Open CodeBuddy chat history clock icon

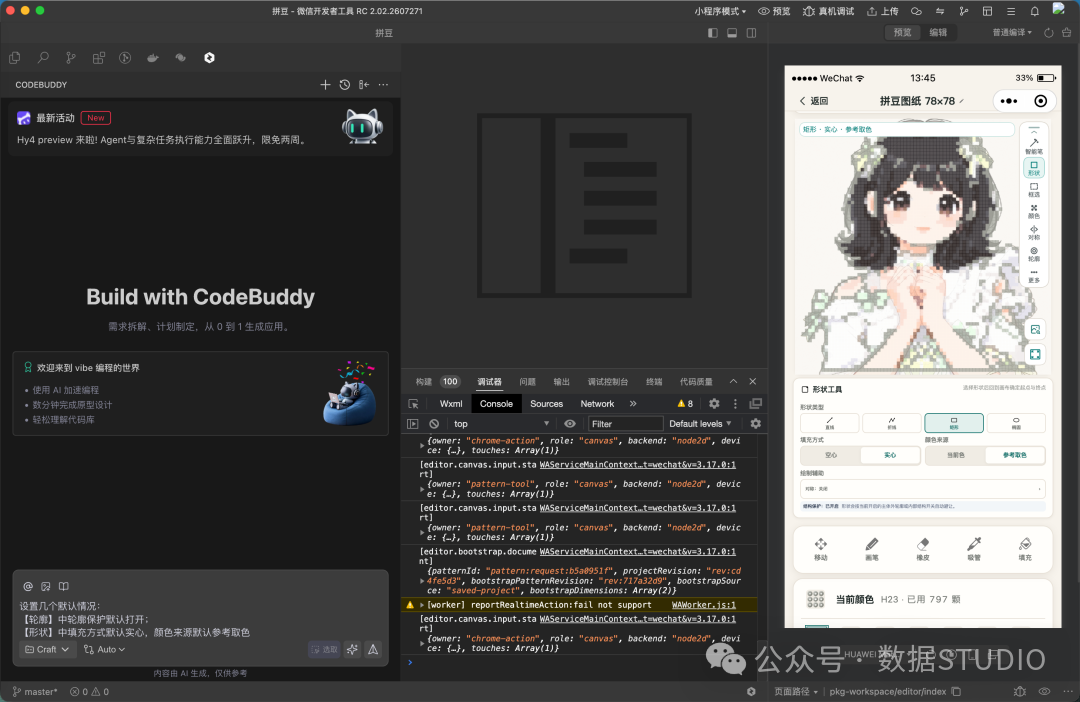[344, 85]
